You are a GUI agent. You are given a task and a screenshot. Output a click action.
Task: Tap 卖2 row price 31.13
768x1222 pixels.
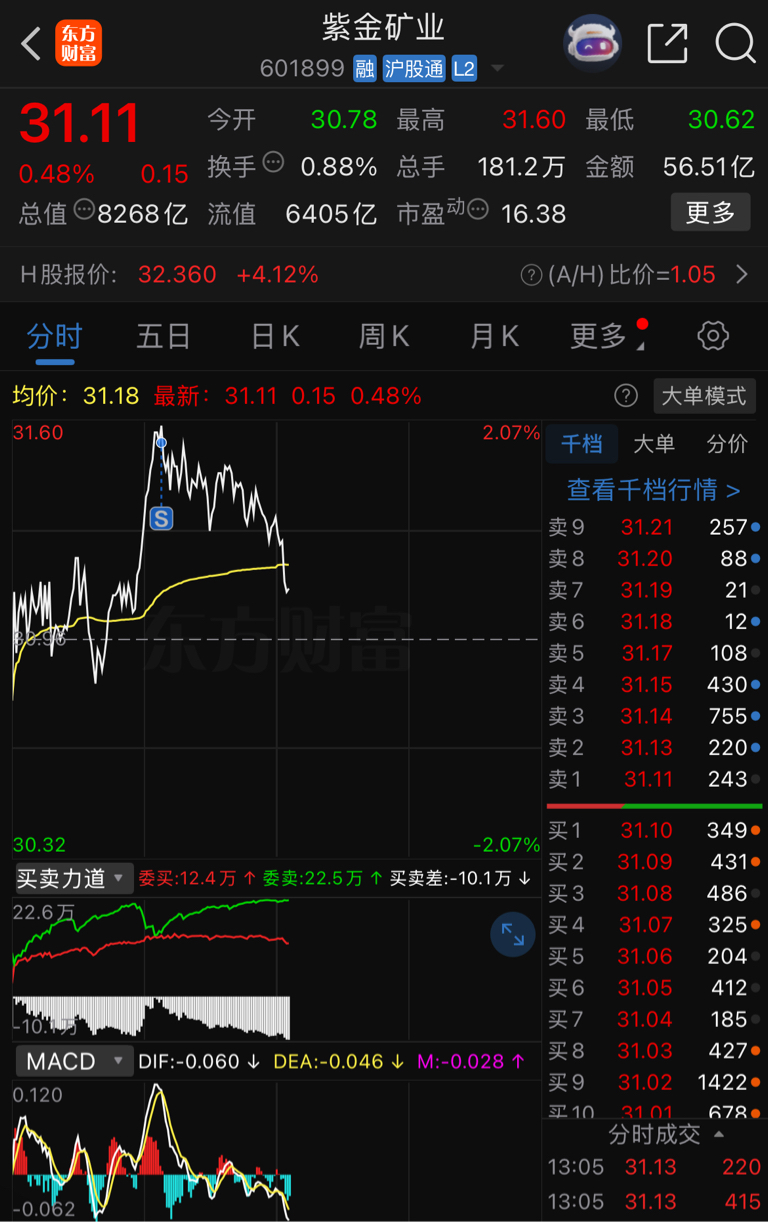647,747
